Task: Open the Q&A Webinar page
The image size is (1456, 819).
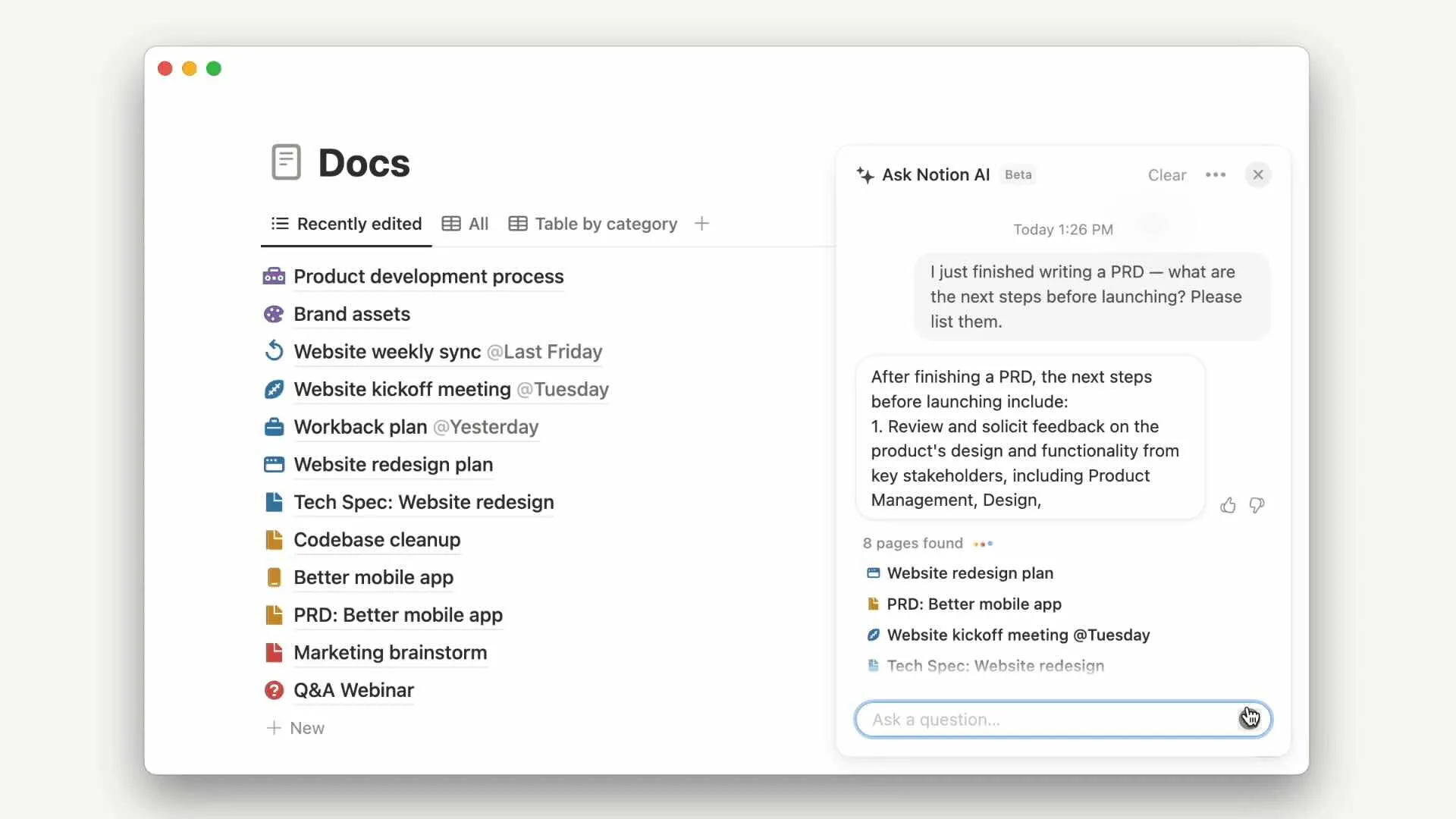Action: (353, 690)
